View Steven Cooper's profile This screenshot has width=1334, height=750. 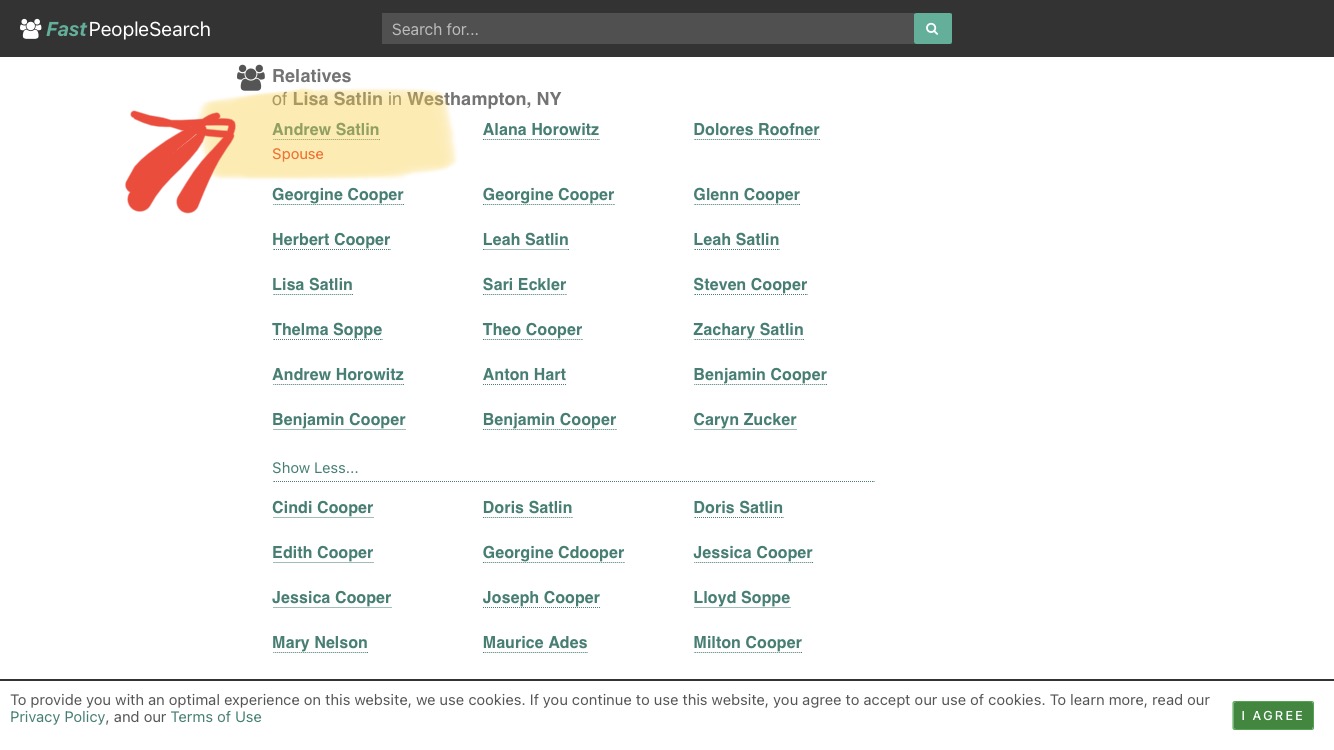(x=750, y=284)
